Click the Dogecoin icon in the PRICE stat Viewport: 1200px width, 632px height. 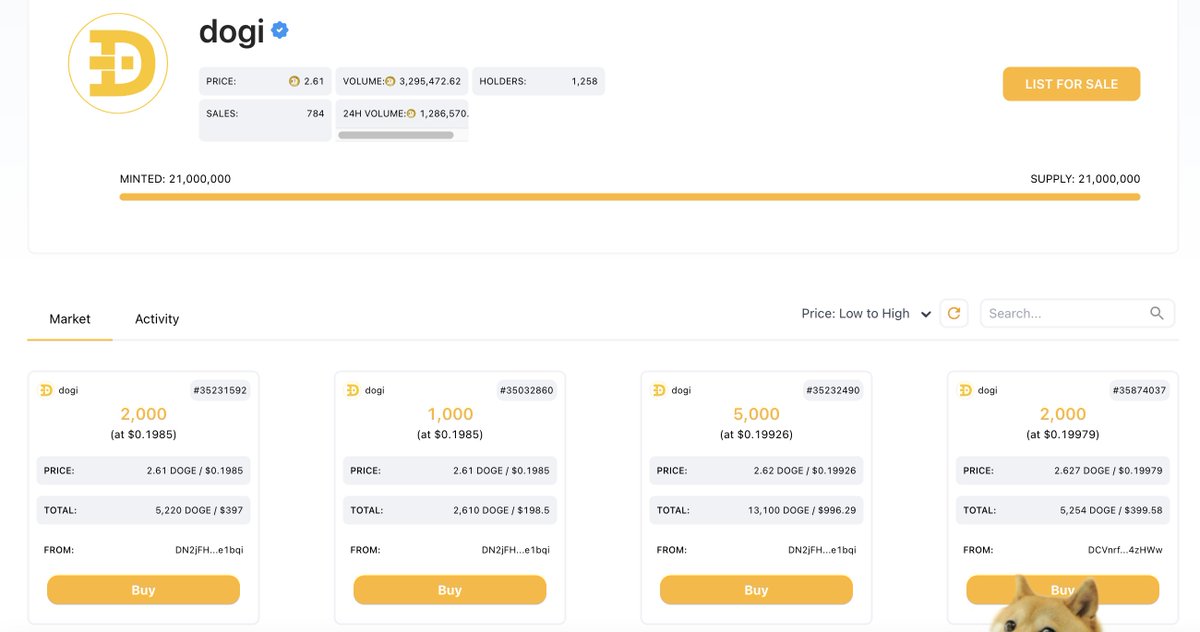(294, 81)
